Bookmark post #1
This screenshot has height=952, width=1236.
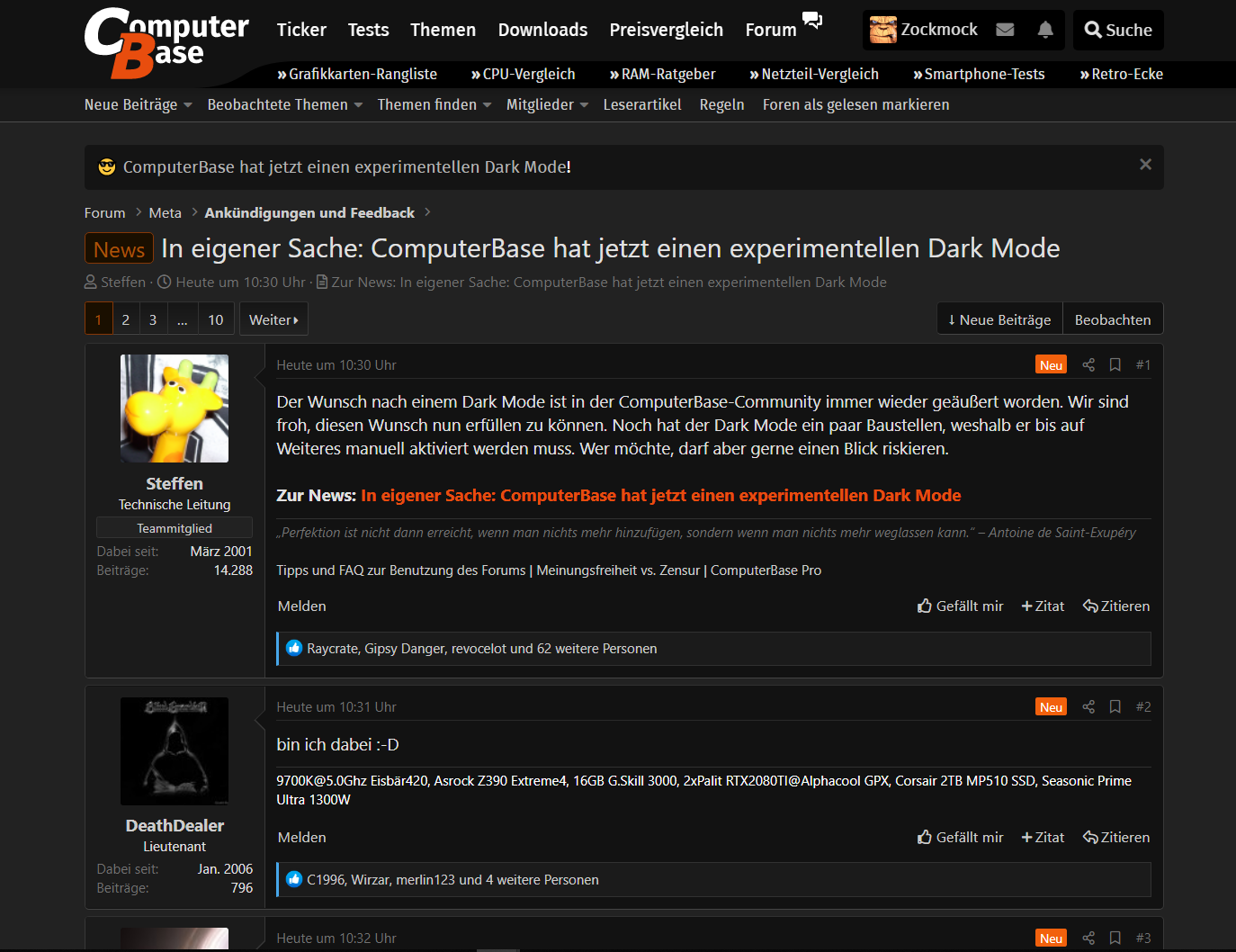(x=1115, y=364)
